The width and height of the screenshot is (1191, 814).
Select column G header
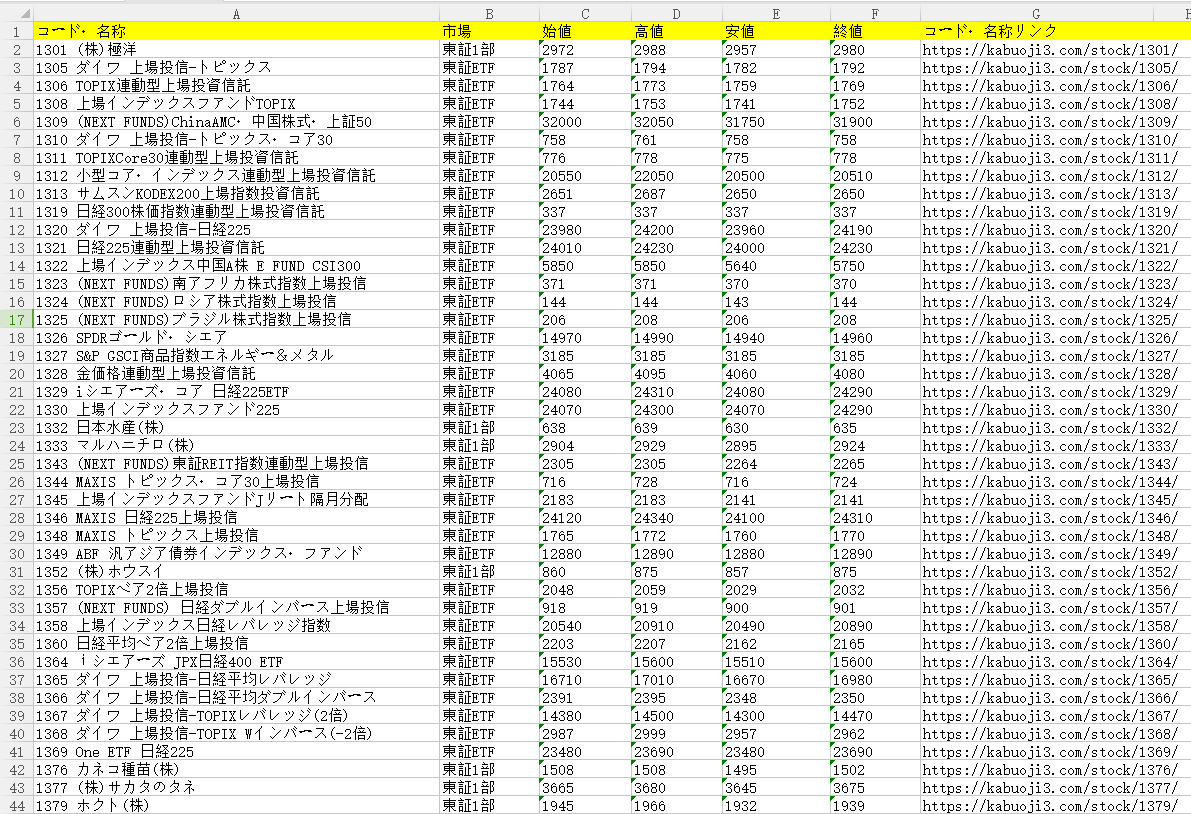[1036, 13]
